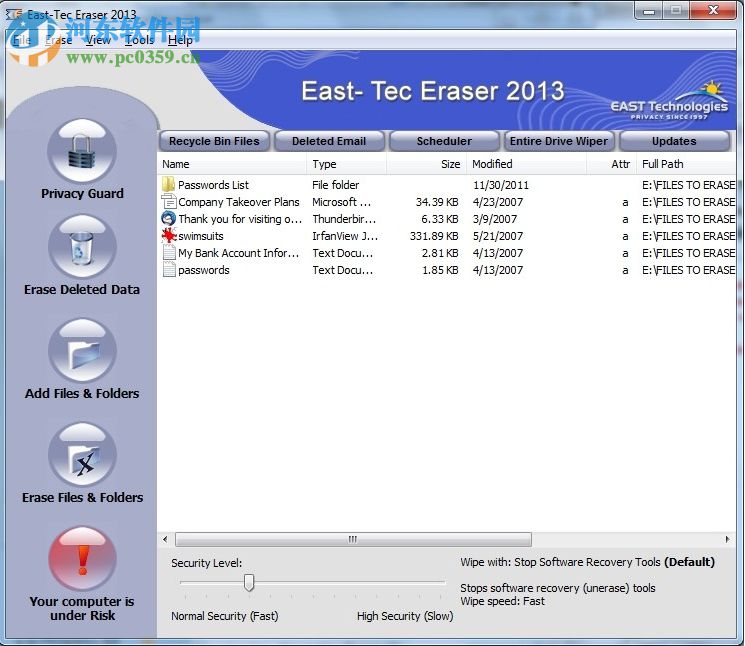
Task: Select 'Thank you for visiting o...' entry
Action: [x=240, y=219]
